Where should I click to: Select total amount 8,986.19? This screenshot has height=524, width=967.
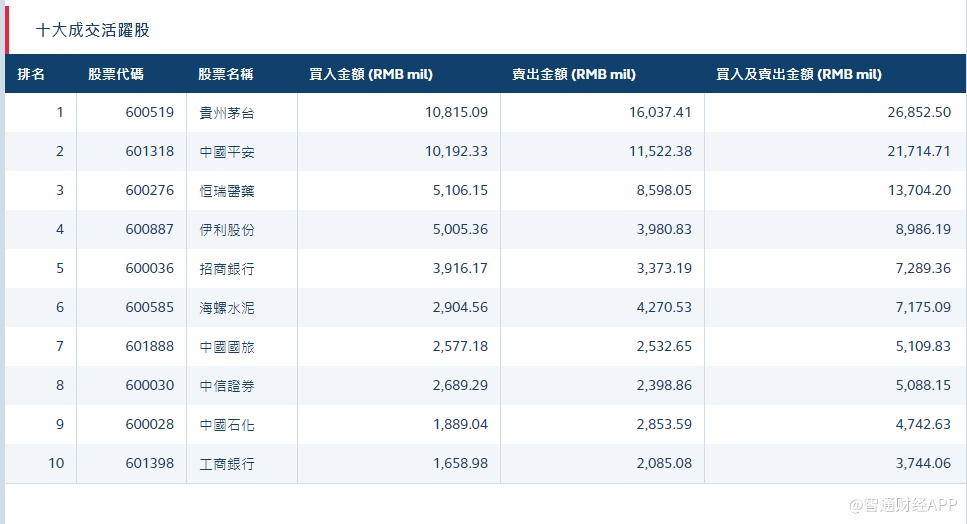(x=923, y=229)
